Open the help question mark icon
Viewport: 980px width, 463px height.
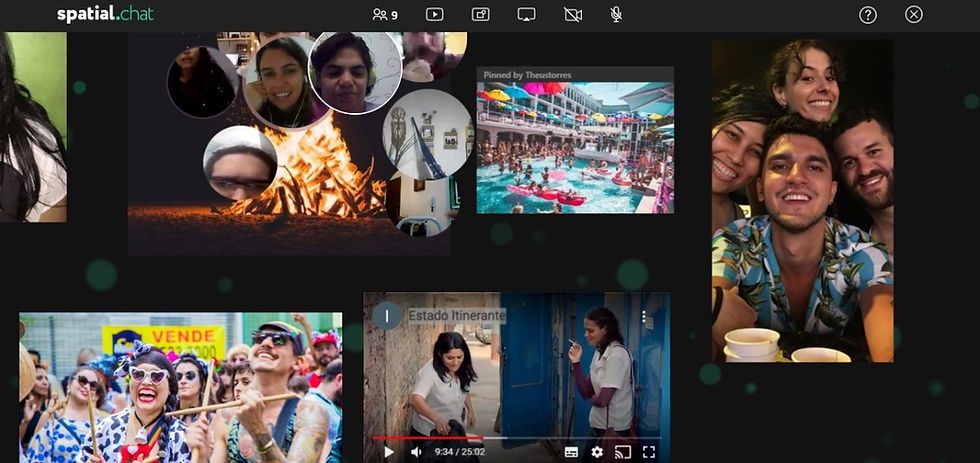[x=868, y=15]
